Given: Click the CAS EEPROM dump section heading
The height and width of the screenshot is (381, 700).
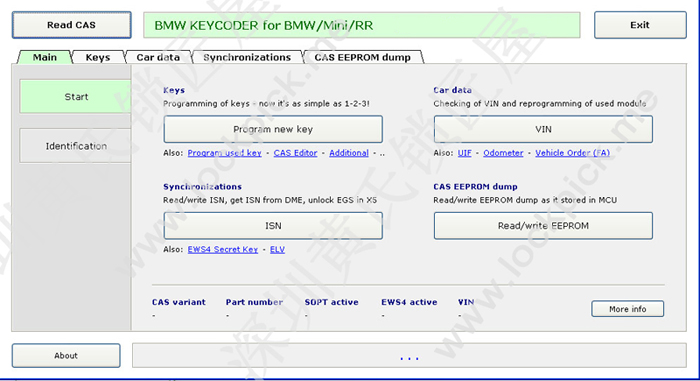Looking at the screenshot, I should (475, 186).
